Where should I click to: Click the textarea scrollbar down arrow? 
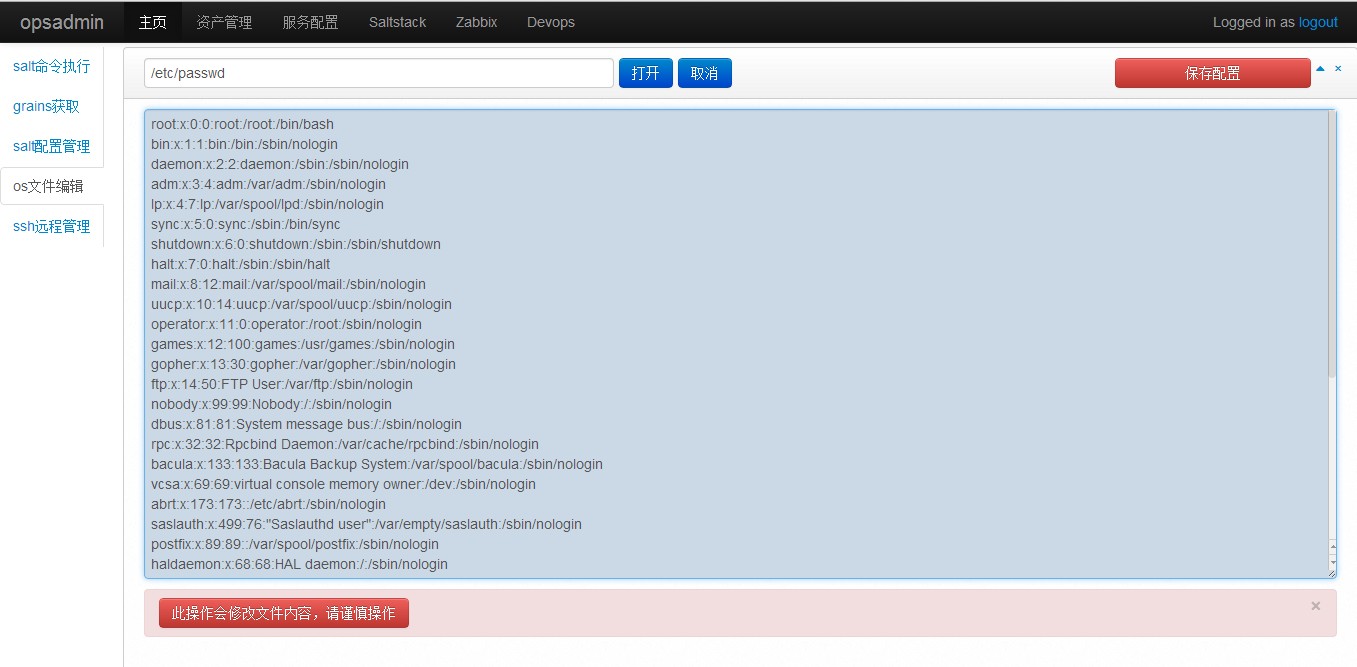[x=1332, y=562]
